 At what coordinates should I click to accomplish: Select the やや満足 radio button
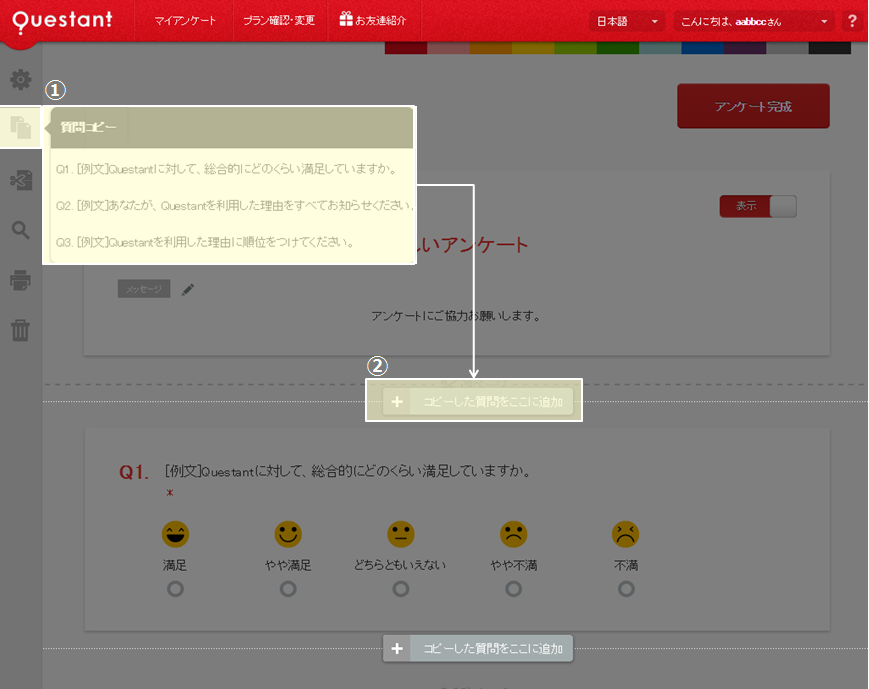(288, 589)
